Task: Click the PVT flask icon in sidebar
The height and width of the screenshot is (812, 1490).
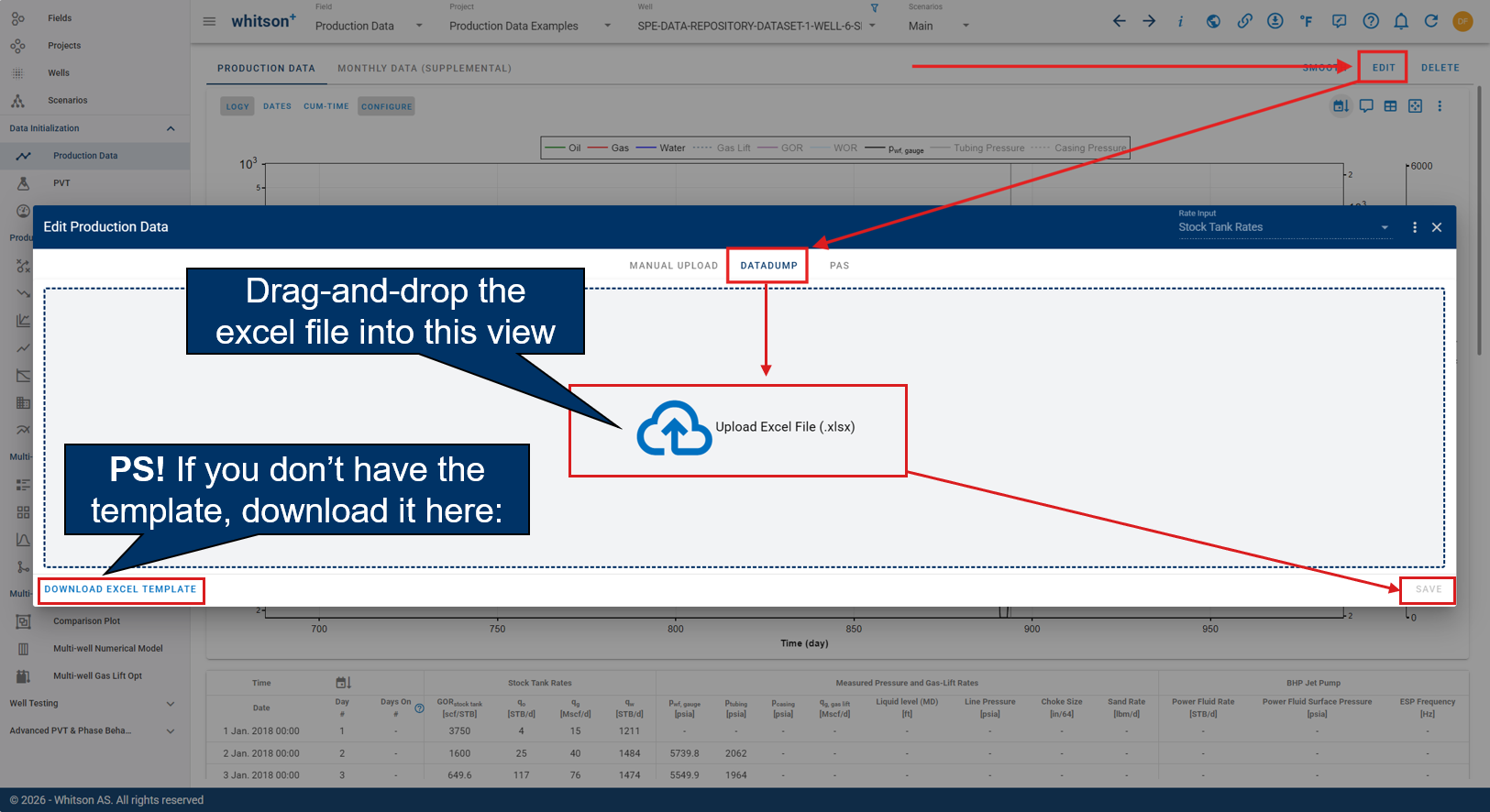Action: (24, 183)
